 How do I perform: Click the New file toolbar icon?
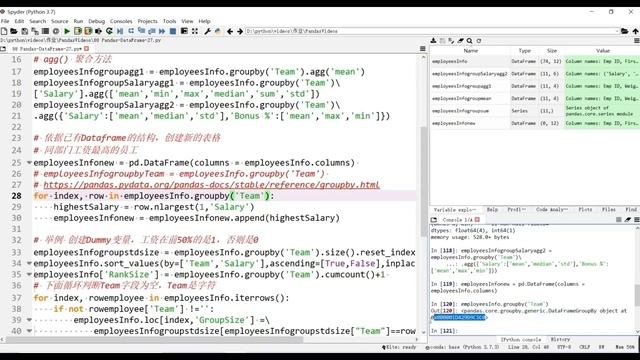[4, 31]
